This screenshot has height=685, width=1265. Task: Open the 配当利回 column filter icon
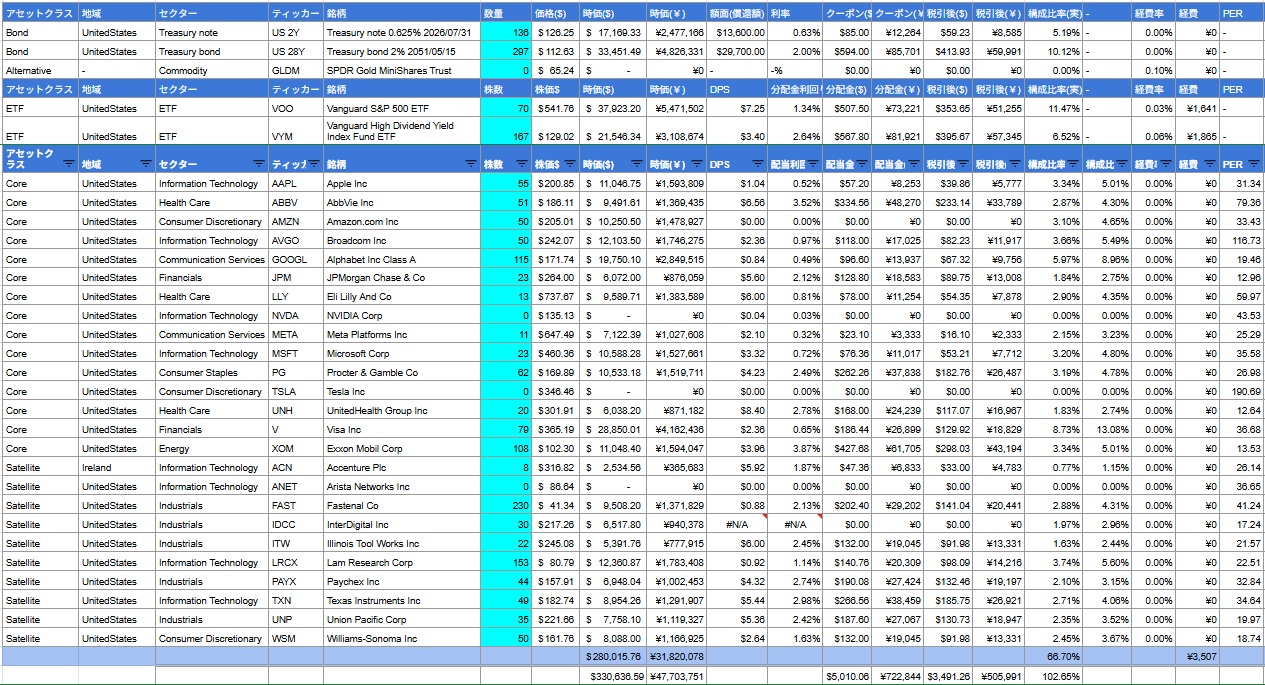[812, 164]
